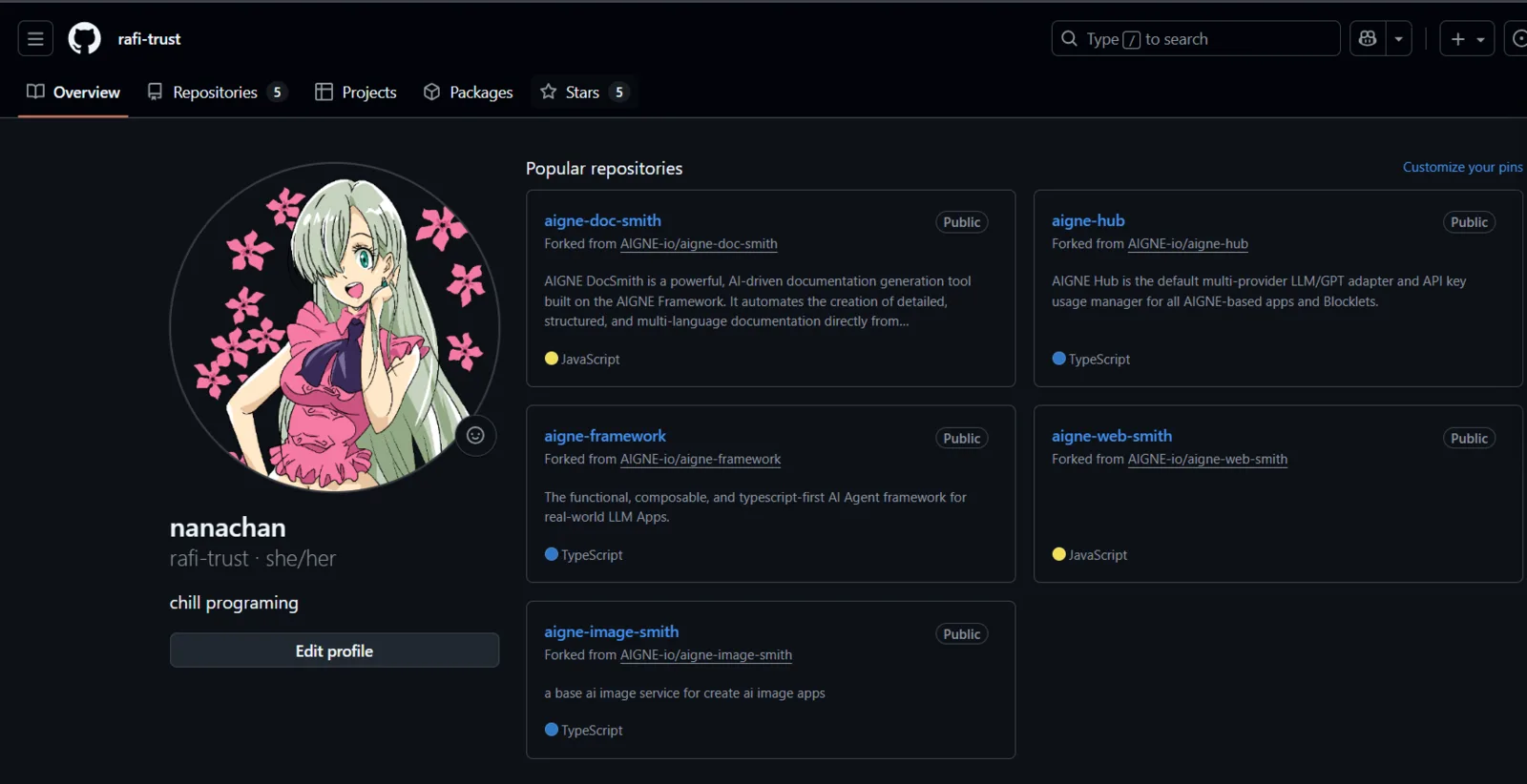The image size is (1527, 784).
Task: Click the Popular repositories heading
Action: pyautogui.click(x=604, y=169)
